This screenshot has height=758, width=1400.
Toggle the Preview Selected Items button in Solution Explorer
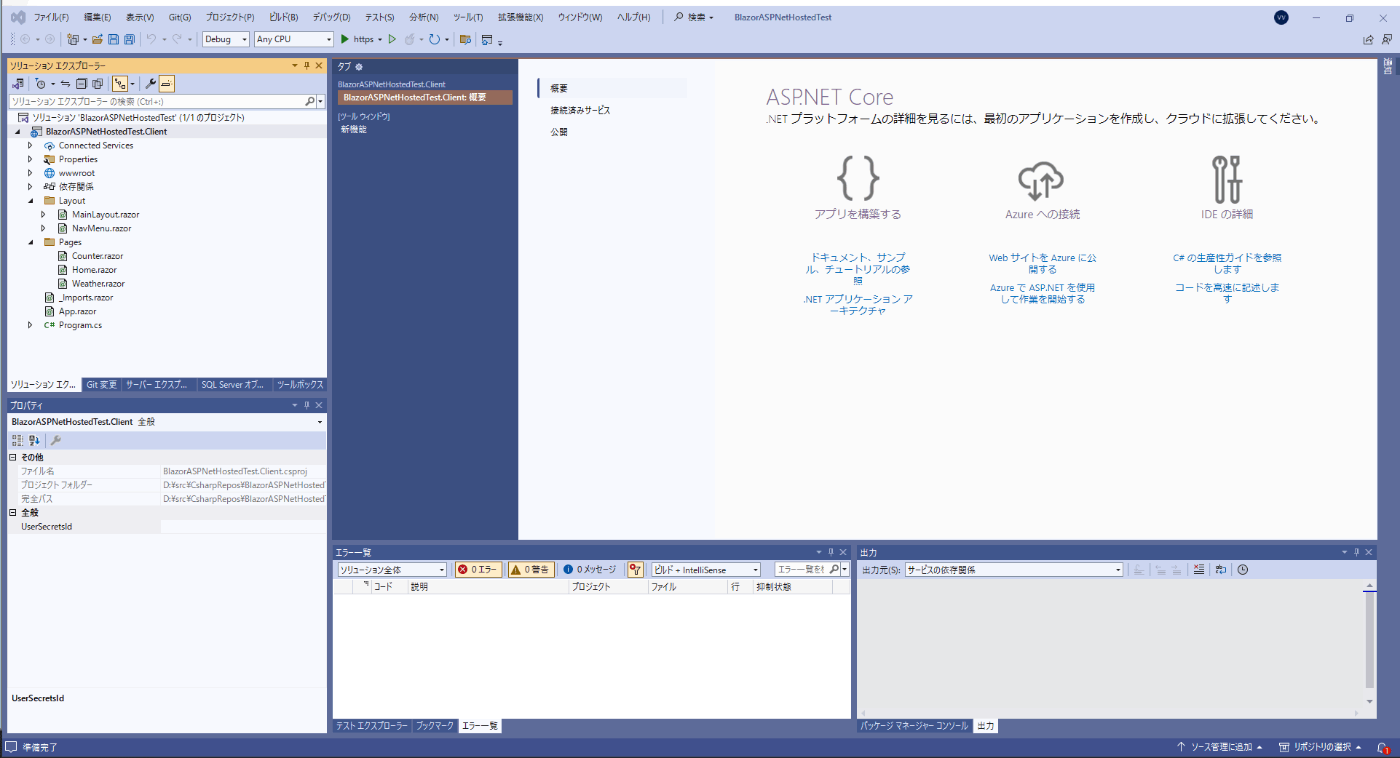(167, 84)
